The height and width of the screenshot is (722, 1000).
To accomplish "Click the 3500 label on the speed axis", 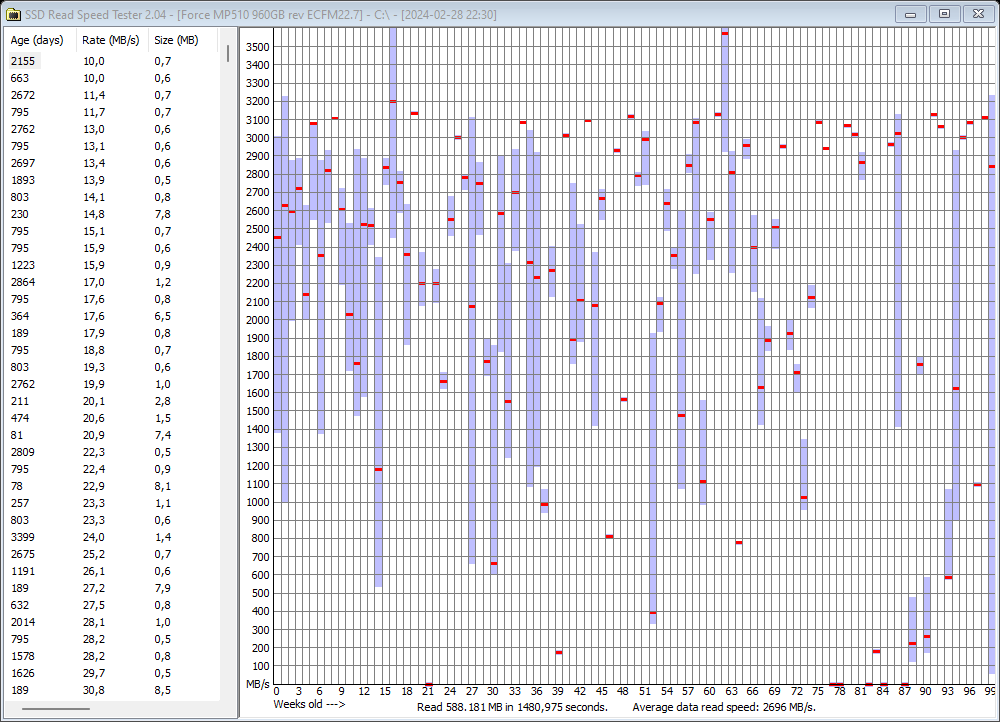I will (258, 47).
